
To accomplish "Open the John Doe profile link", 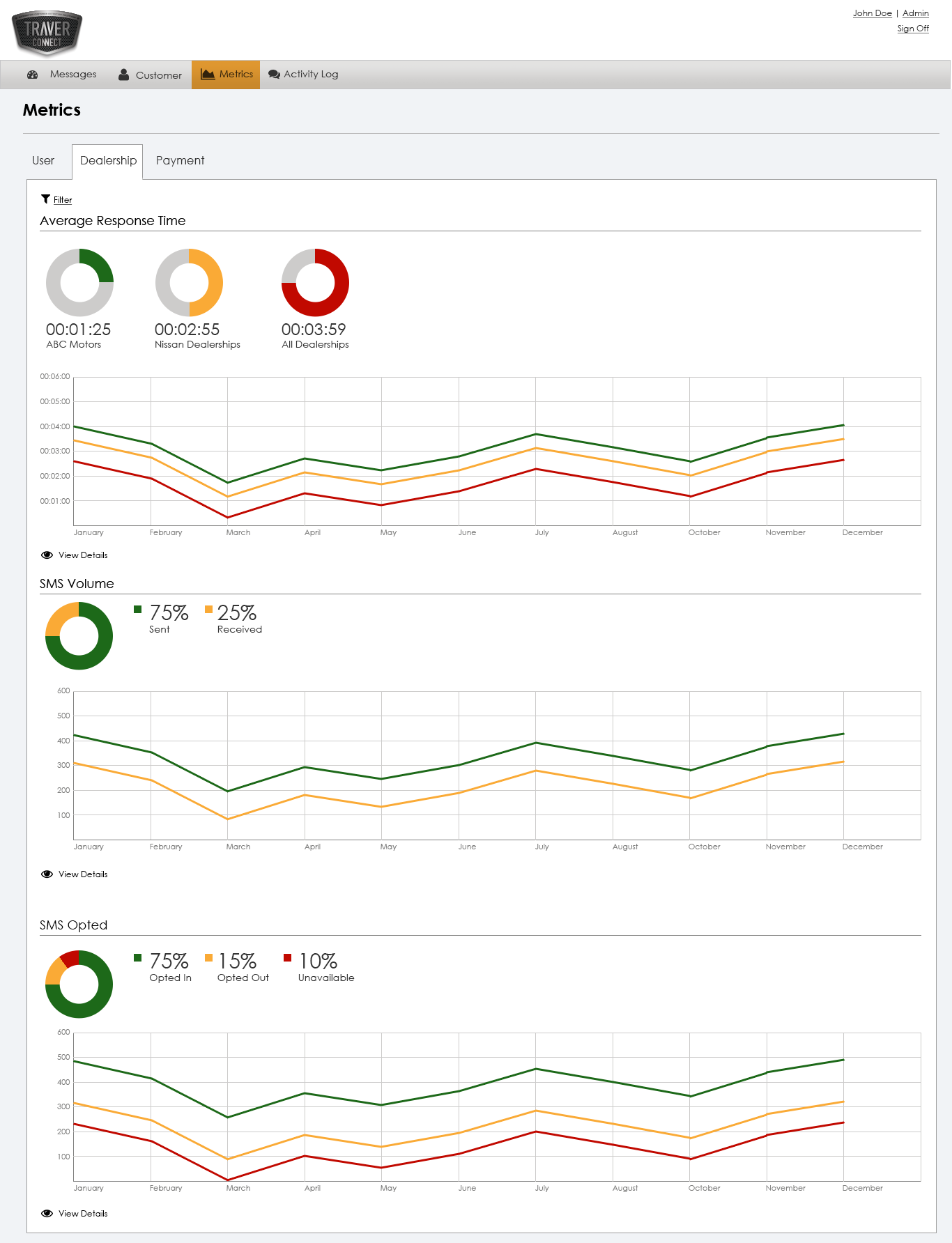I will [x=872, y=13].
